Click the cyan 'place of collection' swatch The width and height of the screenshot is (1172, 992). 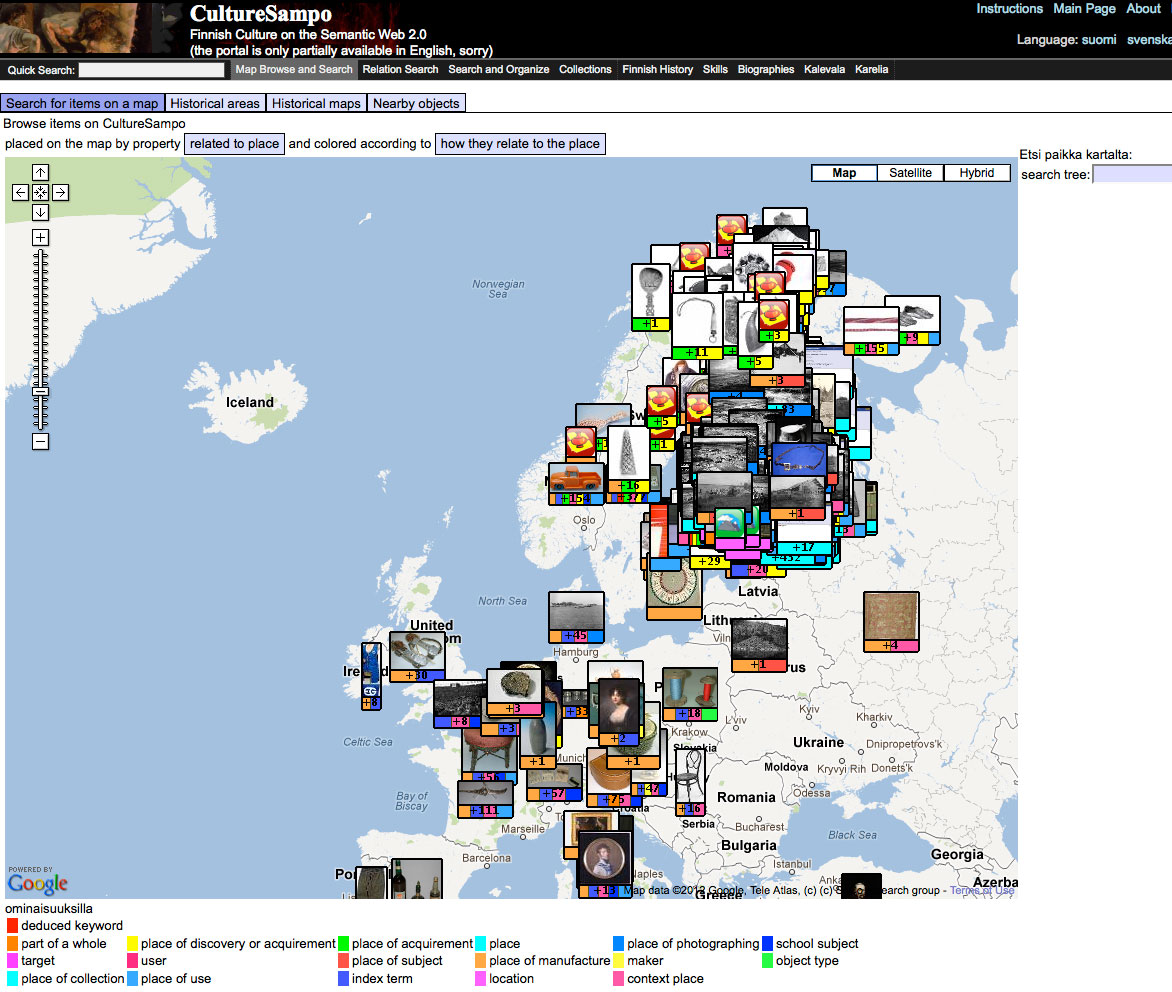tap(12, 979)
